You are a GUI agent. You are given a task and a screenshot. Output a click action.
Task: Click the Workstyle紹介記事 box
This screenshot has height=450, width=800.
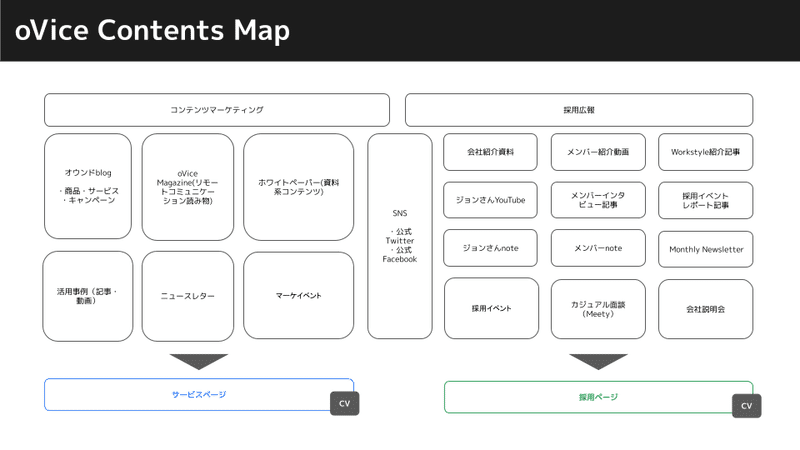tap(706, 152)
